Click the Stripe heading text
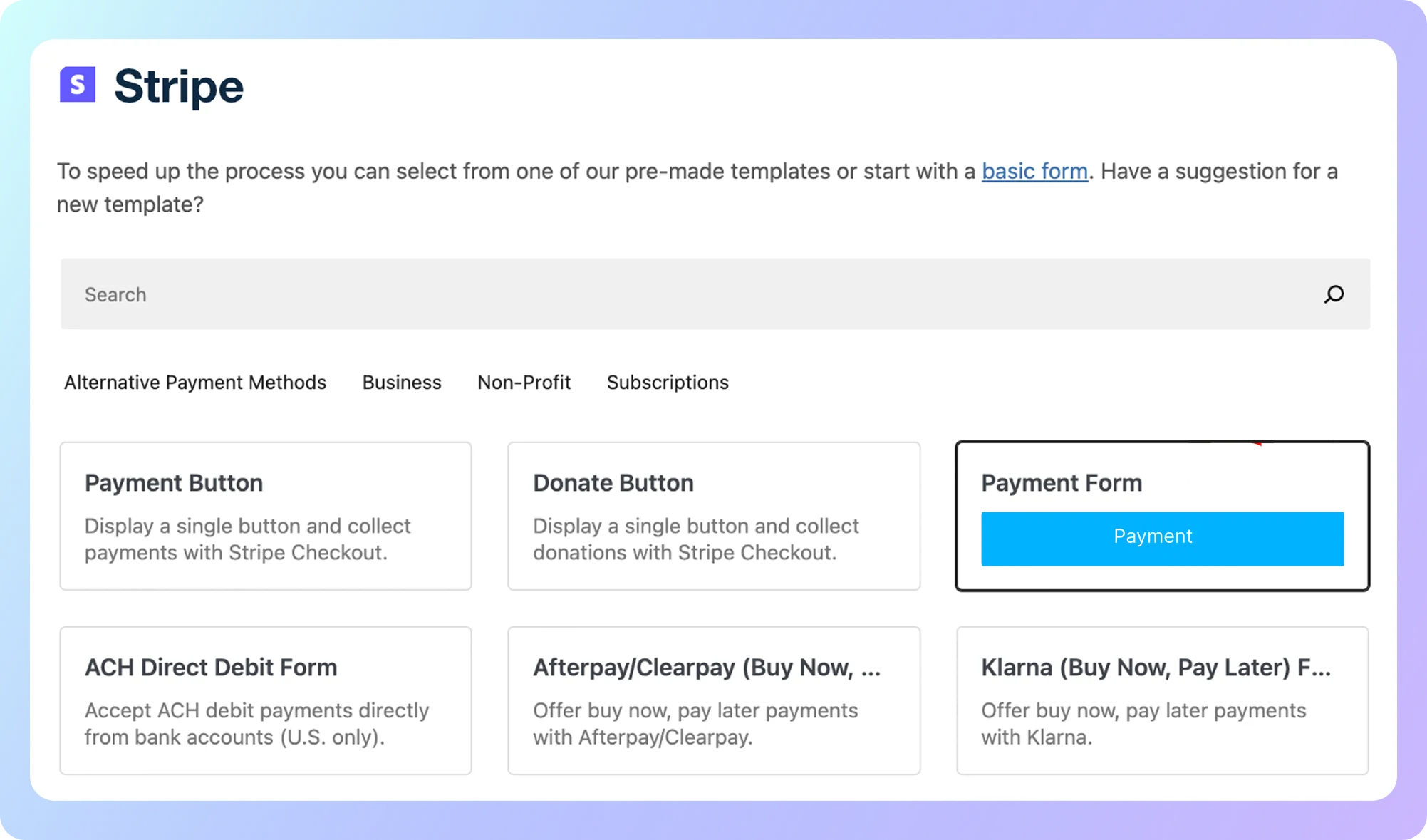The width and height of the screenshot is (1427, 840). (x=179, y=86)
